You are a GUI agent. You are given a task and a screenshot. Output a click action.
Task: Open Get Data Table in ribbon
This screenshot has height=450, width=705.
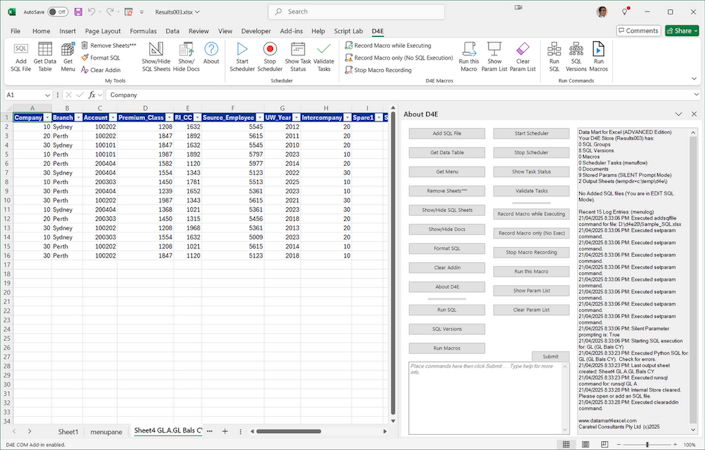45,57
